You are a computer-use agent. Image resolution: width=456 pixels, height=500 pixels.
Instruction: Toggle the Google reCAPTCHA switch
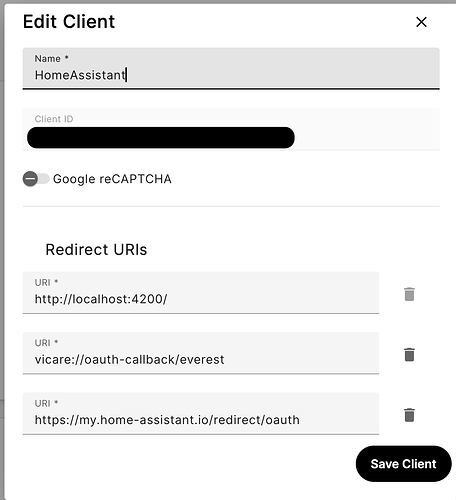pyautogui.click(x=36, y=179)
